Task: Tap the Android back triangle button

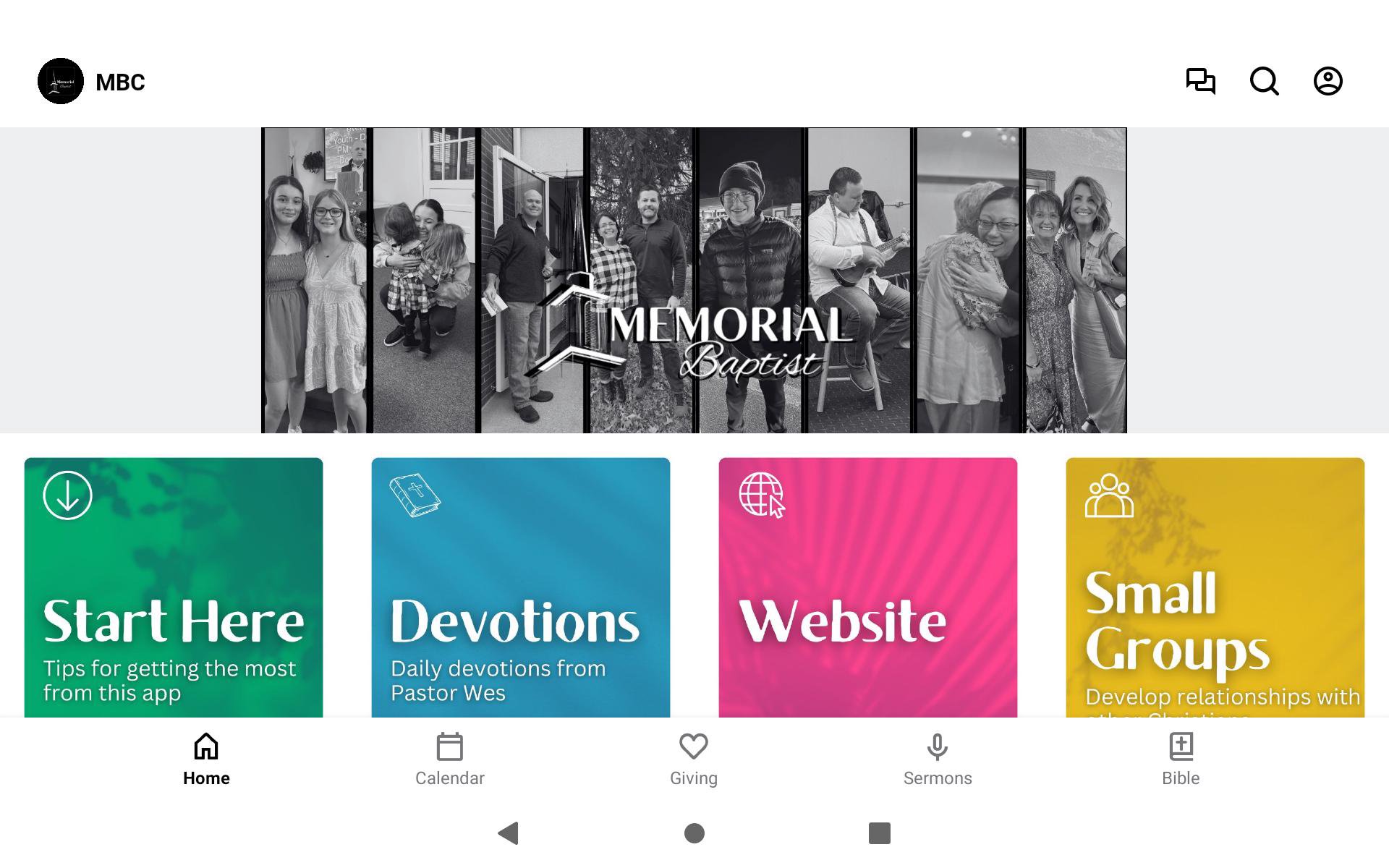Action: [x=509, y=833]
